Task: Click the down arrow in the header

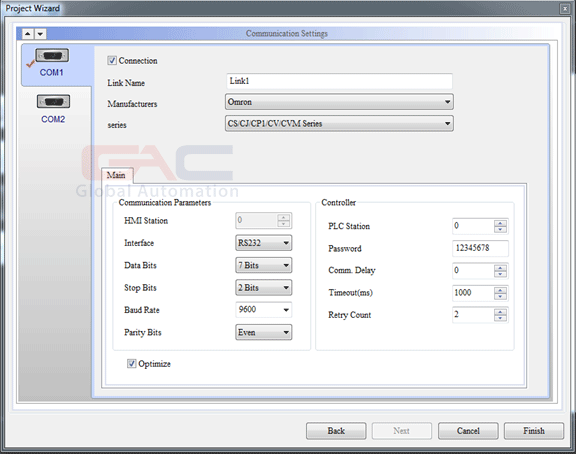Action: coord(40,34)
